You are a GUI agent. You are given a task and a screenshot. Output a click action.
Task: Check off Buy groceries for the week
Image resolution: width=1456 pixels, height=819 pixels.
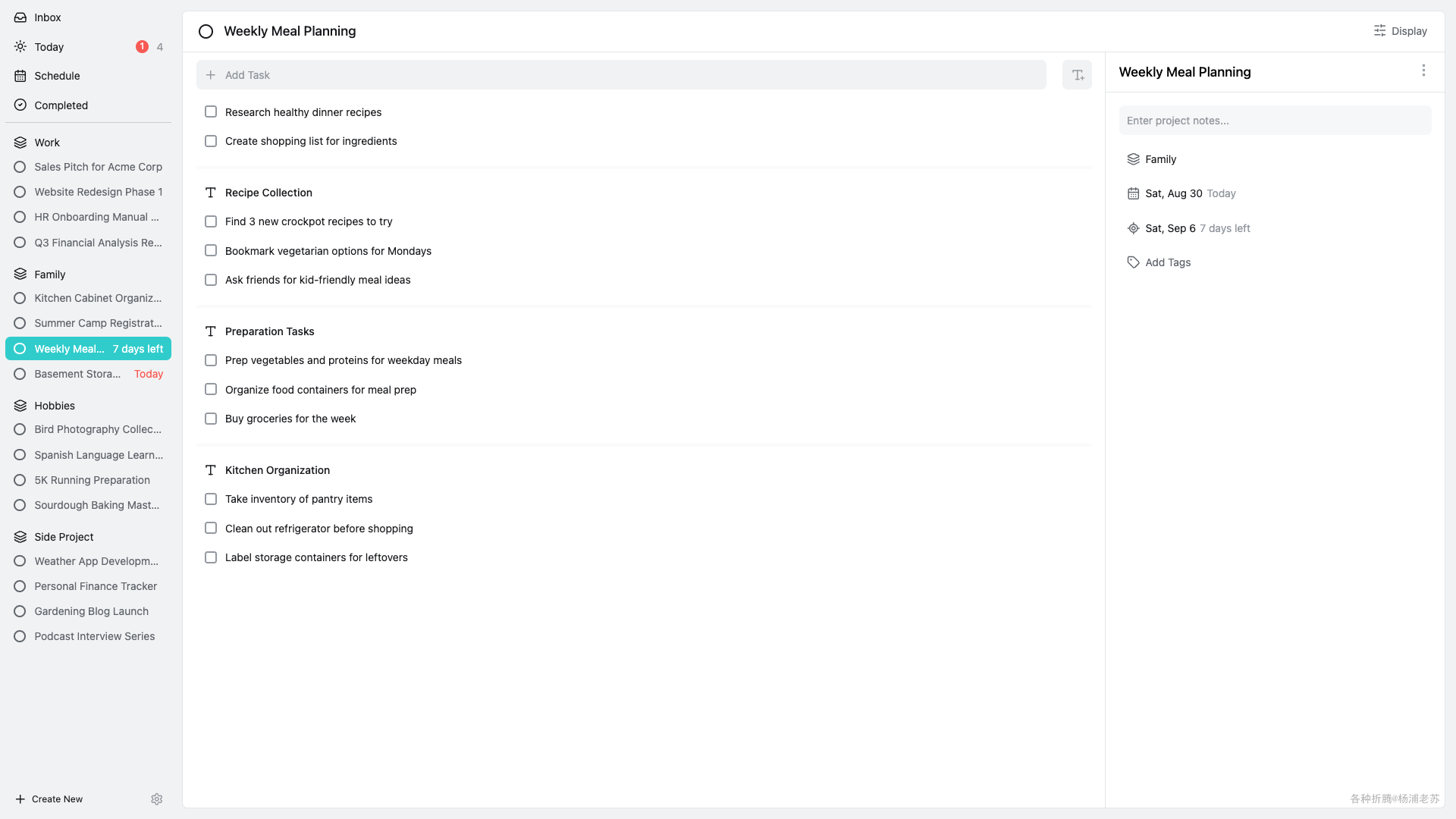pos(210,419)
